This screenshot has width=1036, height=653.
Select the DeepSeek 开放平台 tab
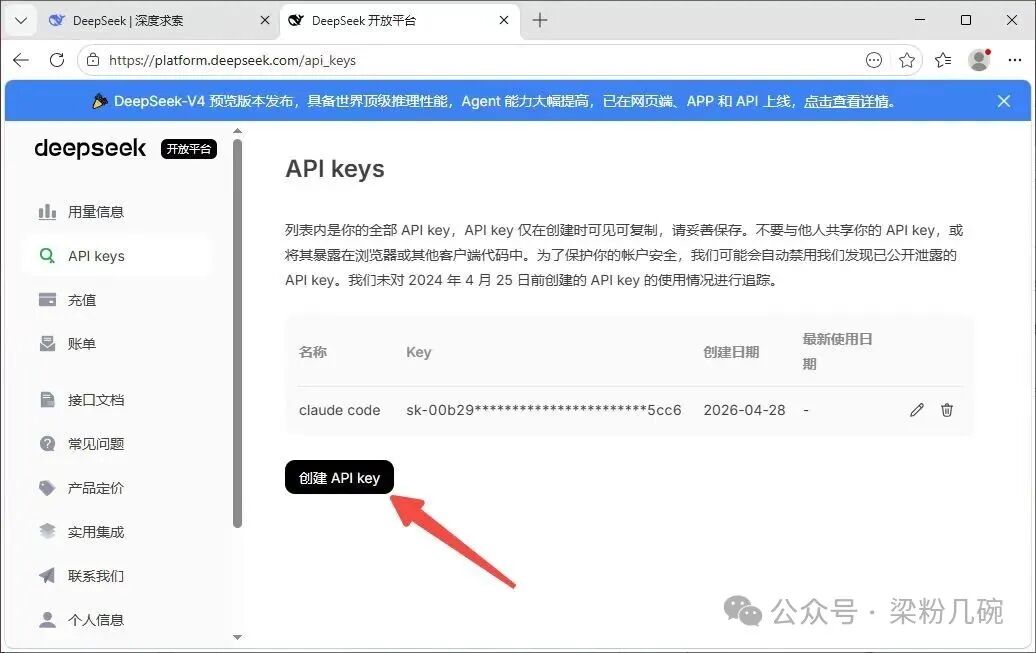(400, 20)
